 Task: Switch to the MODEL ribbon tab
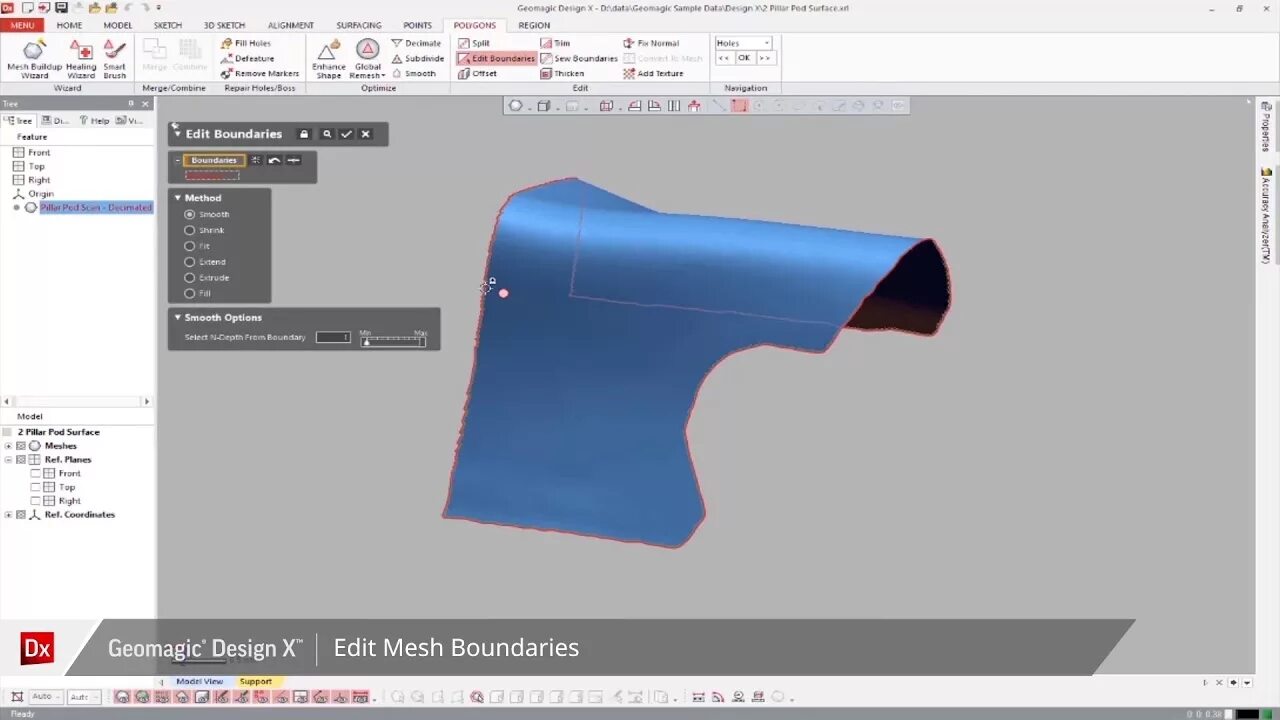[x=118, y=25]
